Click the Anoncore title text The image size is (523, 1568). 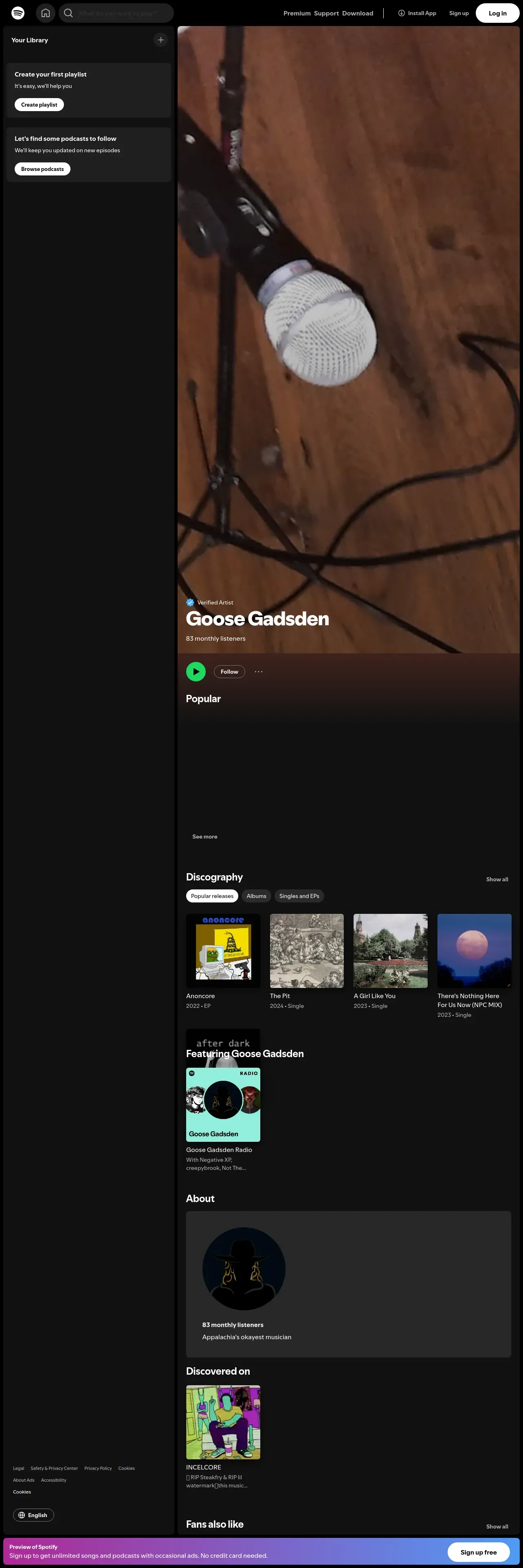pos(200,996)
